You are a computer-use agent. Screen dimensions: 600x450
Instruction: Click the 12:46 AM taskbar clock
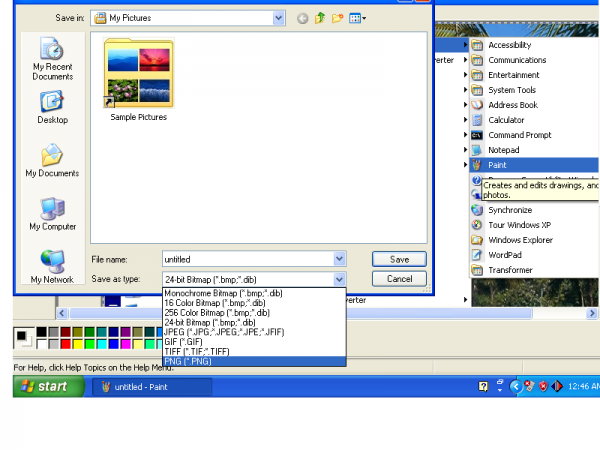pyautogui.click(x=584, y=386)
